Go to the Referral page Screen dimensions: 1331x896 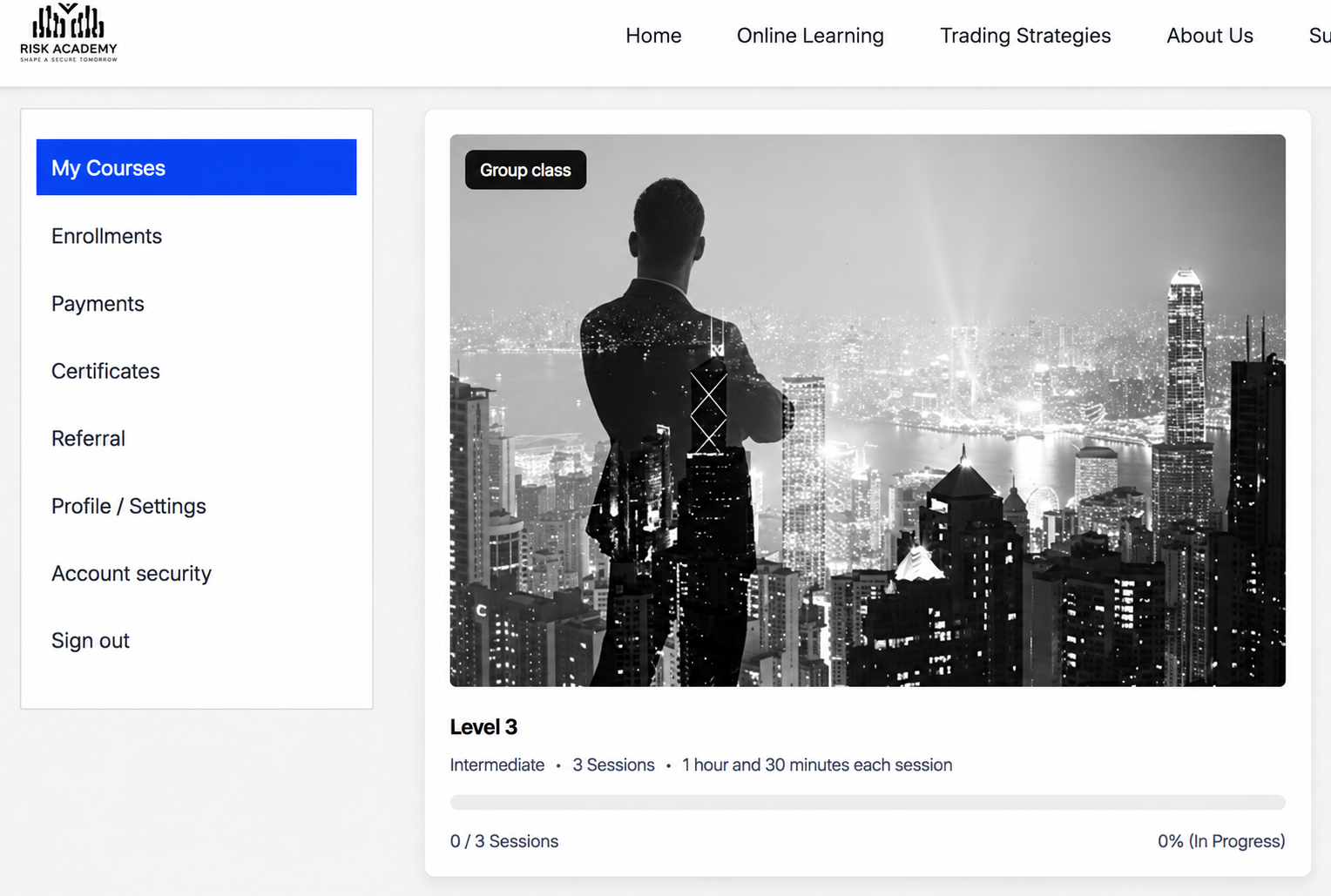[x=88, y=438]
